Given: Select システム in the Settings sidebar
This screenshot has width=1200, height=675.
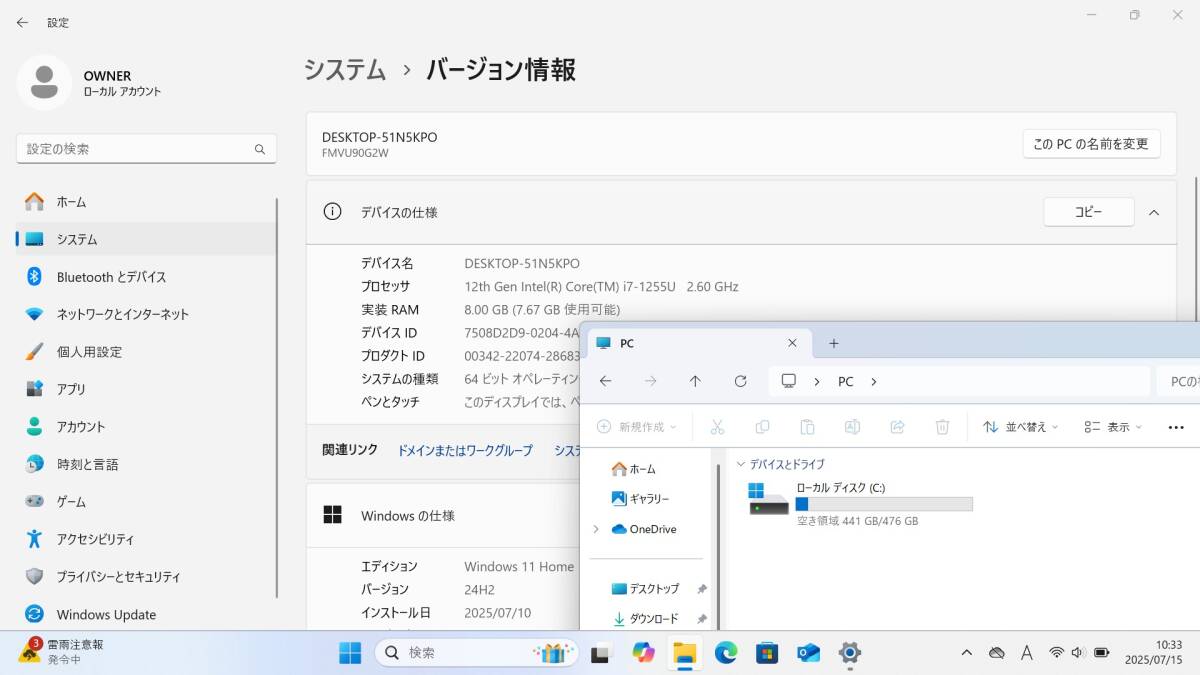Looking at the screenshot, I should (x=146, y=239).
